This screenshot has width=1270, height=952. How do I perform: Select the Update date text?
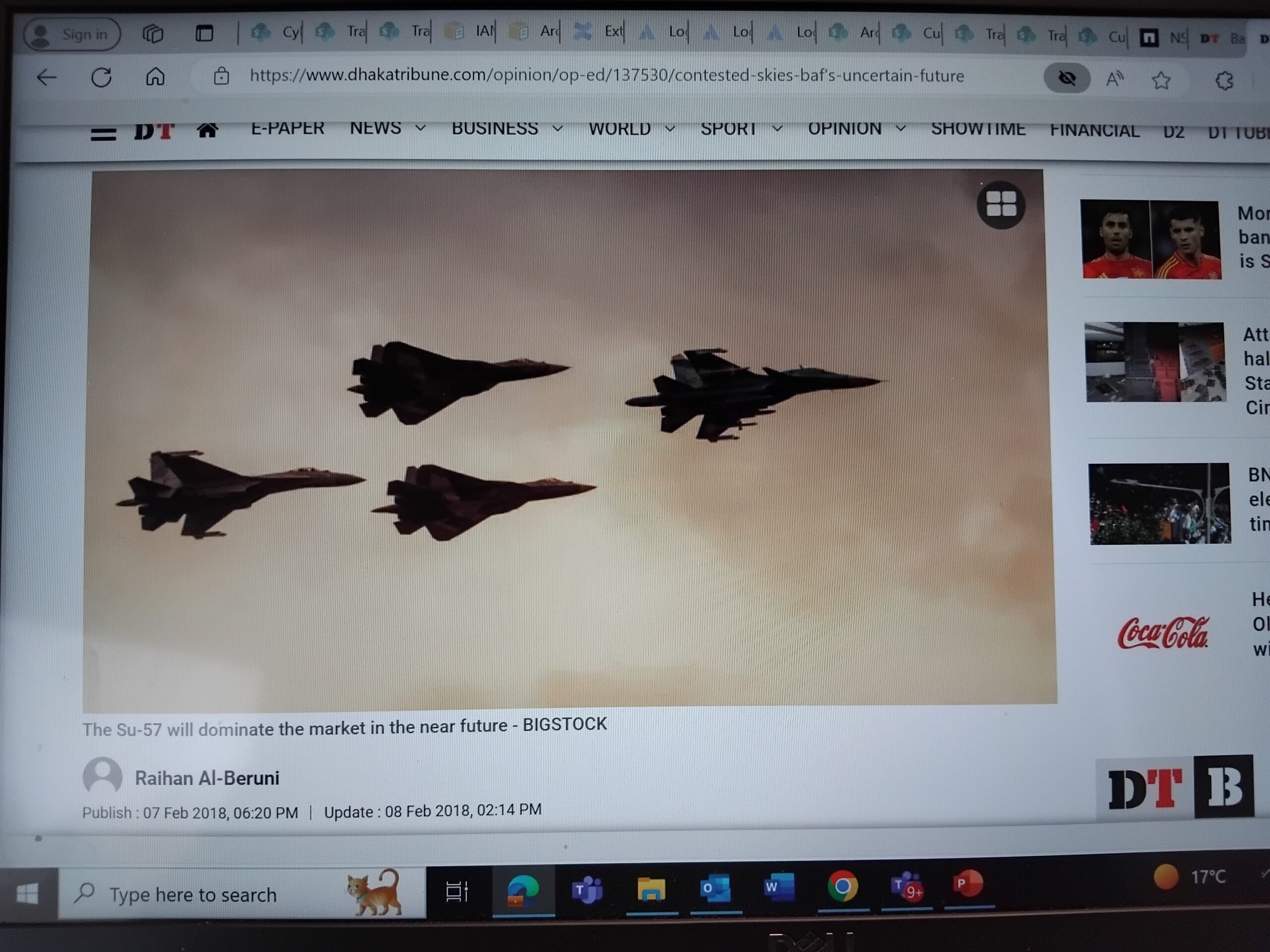point(433,811)
